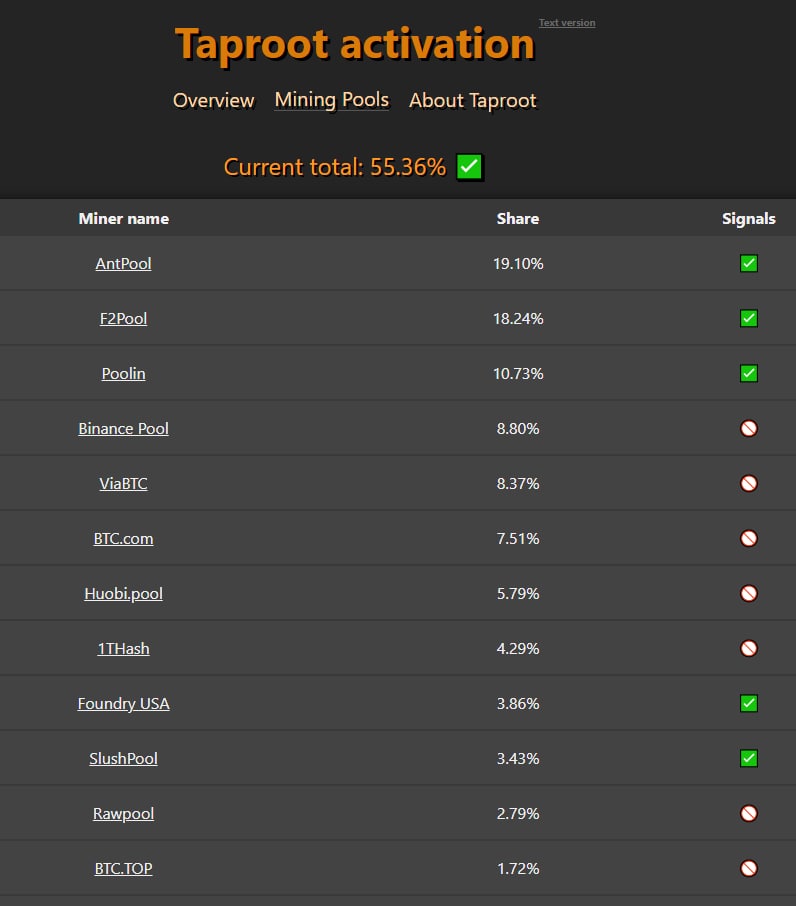Follow the 1THash miner link

(x=124, y=649)
